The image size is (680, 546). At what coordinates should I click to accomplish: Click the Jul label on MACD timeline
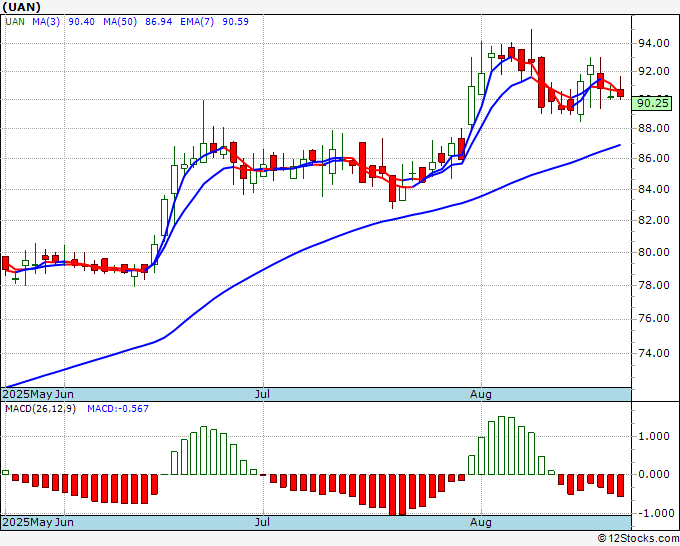point(262,522)
